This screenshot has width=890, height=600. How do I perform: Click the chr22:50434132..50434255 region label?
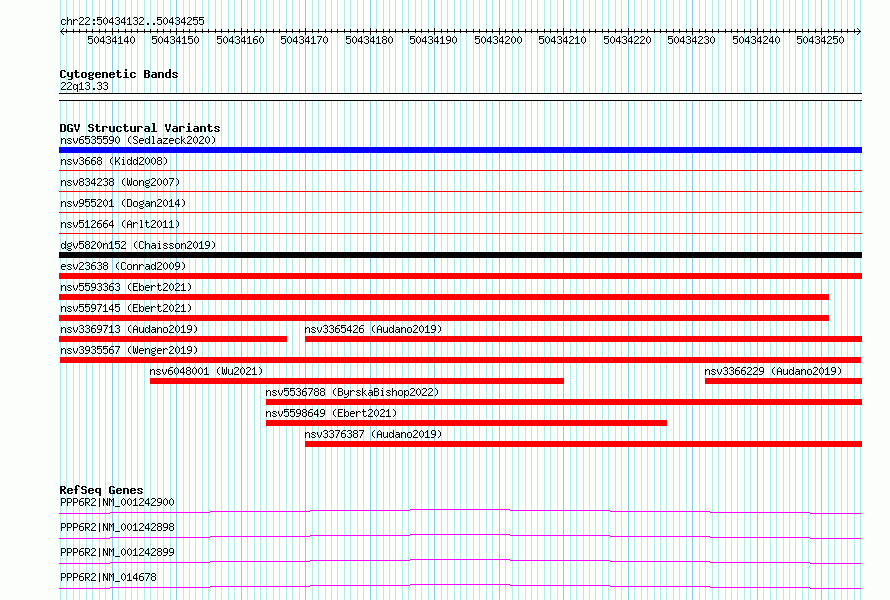[132, 21]
